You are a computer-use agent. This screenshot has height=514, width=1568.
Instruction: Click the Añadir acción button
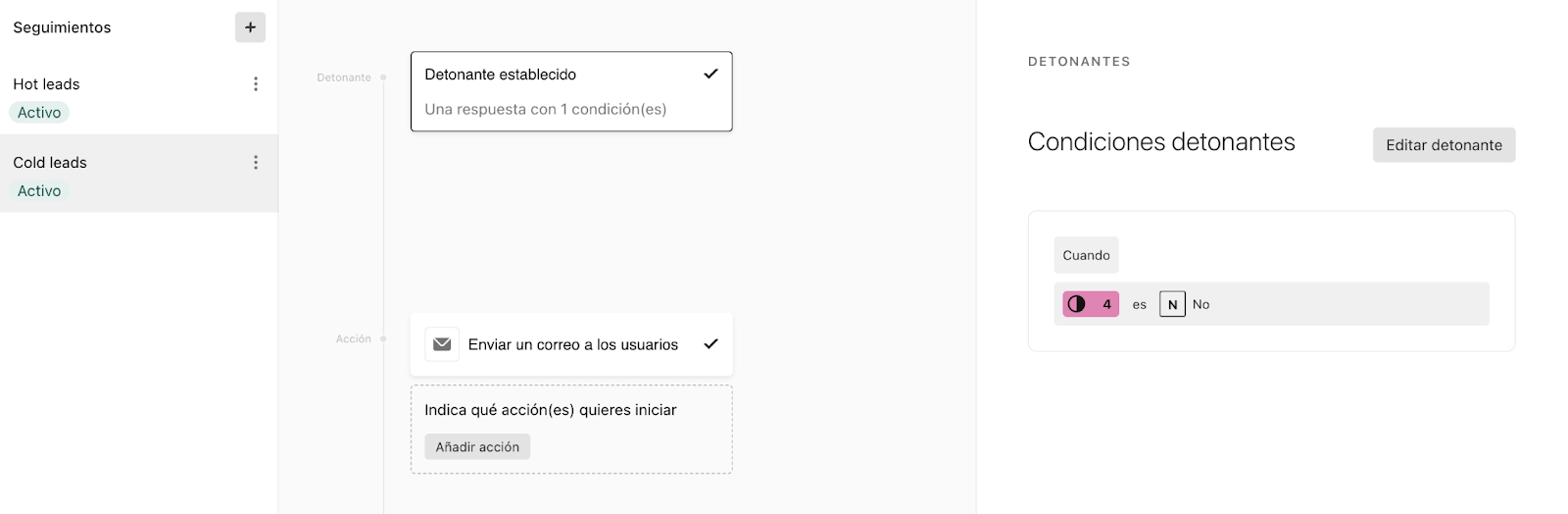pos(477,447)
